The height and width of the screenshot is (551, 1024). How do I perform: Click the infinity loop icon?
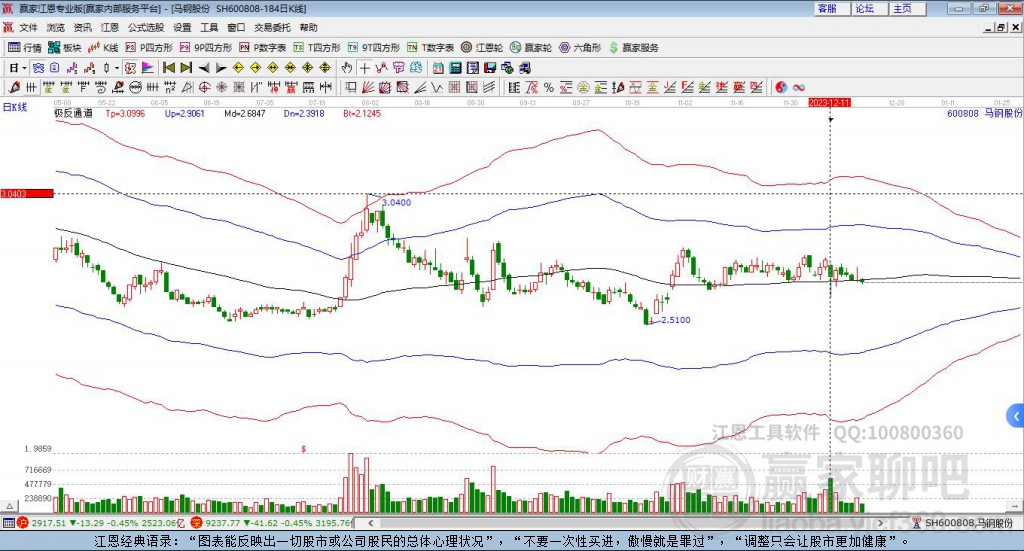tap(799, 87)
